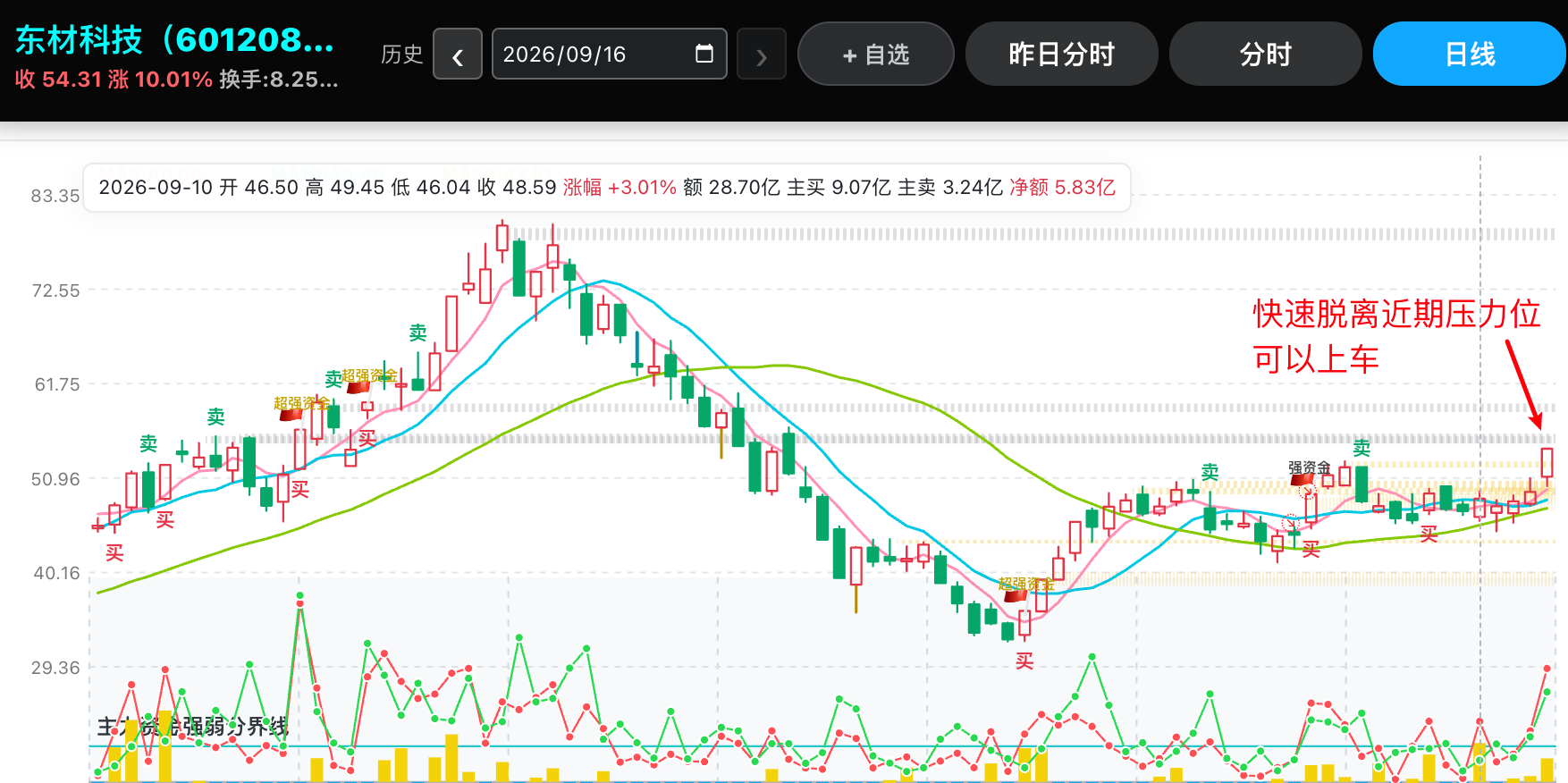
Task: Select the 日线 chart tab
Action: pos(1470,55)
